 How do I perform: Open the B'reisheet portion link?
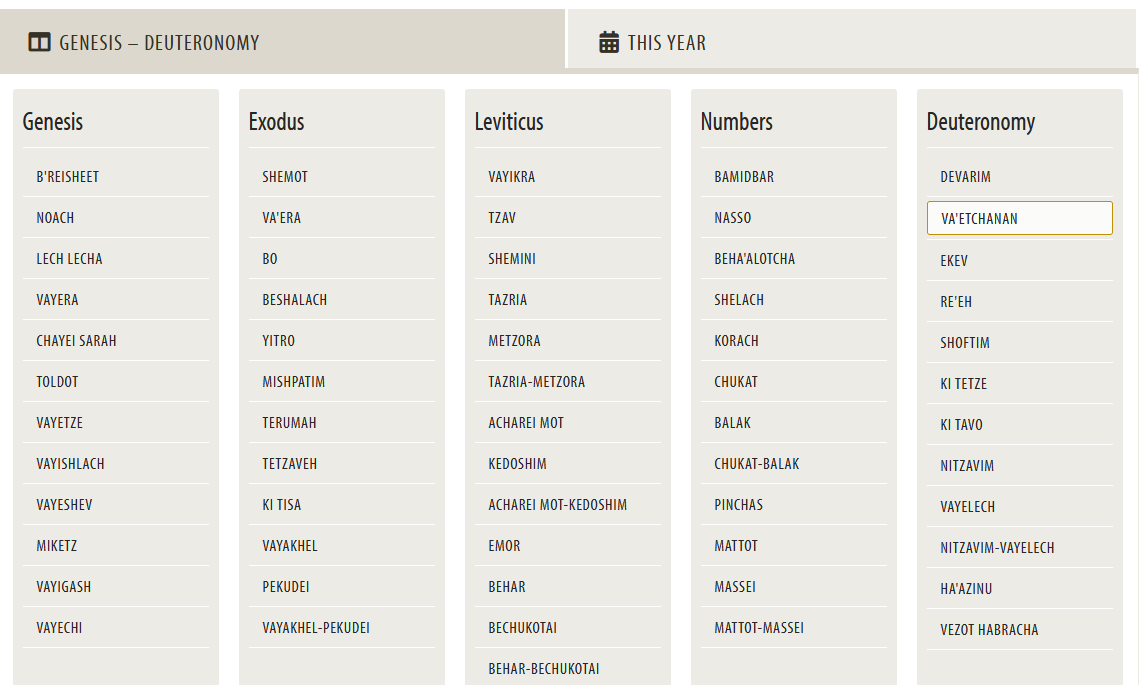pyautogui.click(x=68, y=177)
